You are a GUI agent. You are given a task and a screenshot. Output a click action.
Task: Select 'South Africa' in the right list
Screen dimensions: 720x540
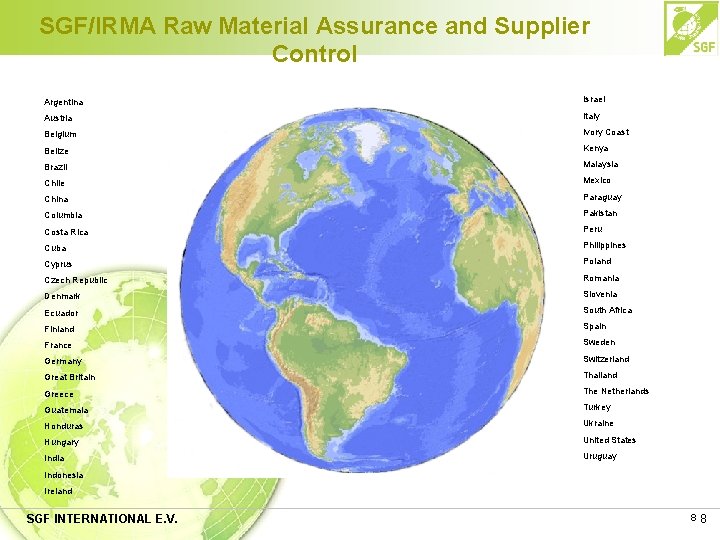click(x=608, y=310)
